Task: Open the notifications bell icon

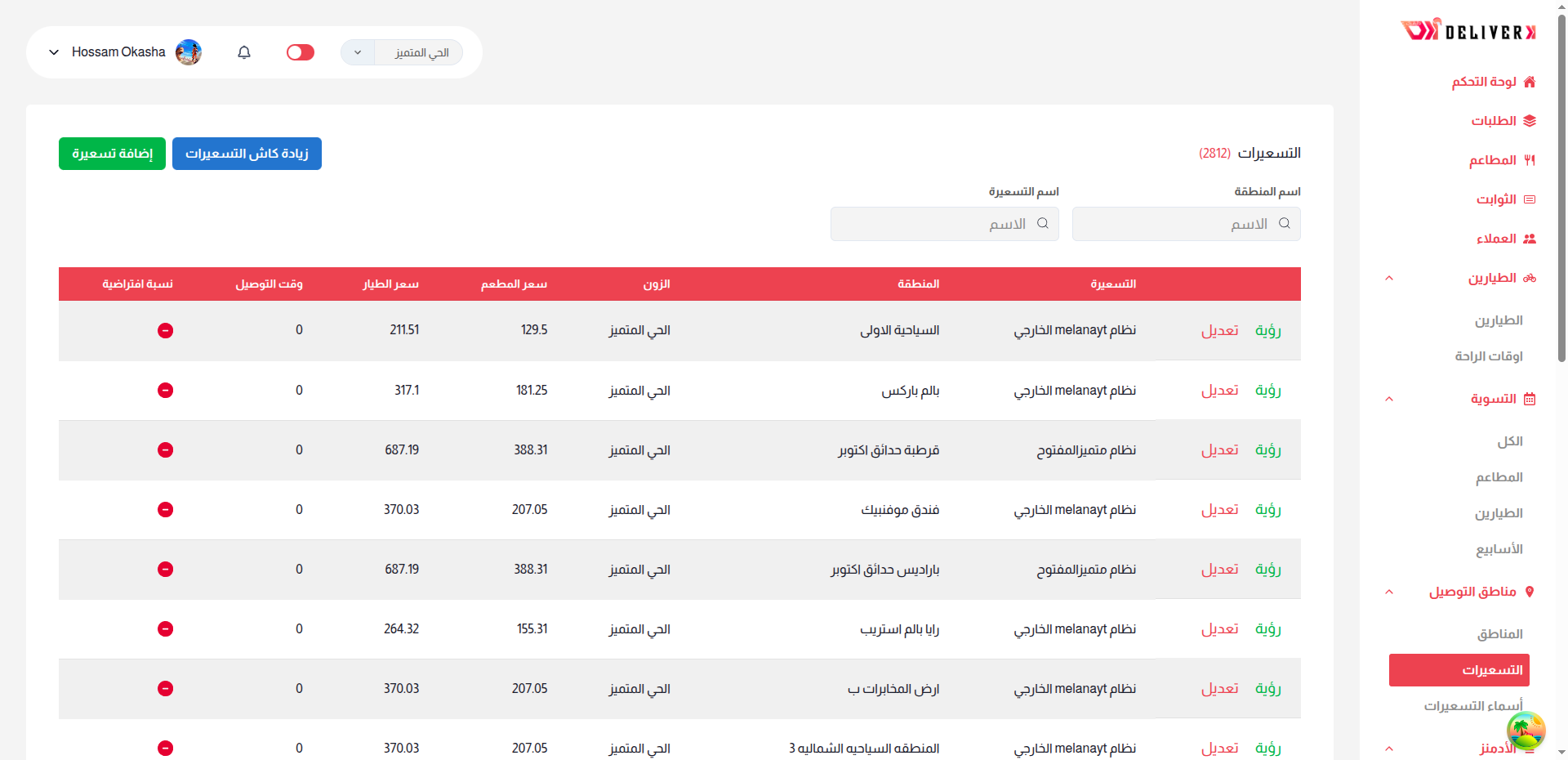Action: coord(244,52)
